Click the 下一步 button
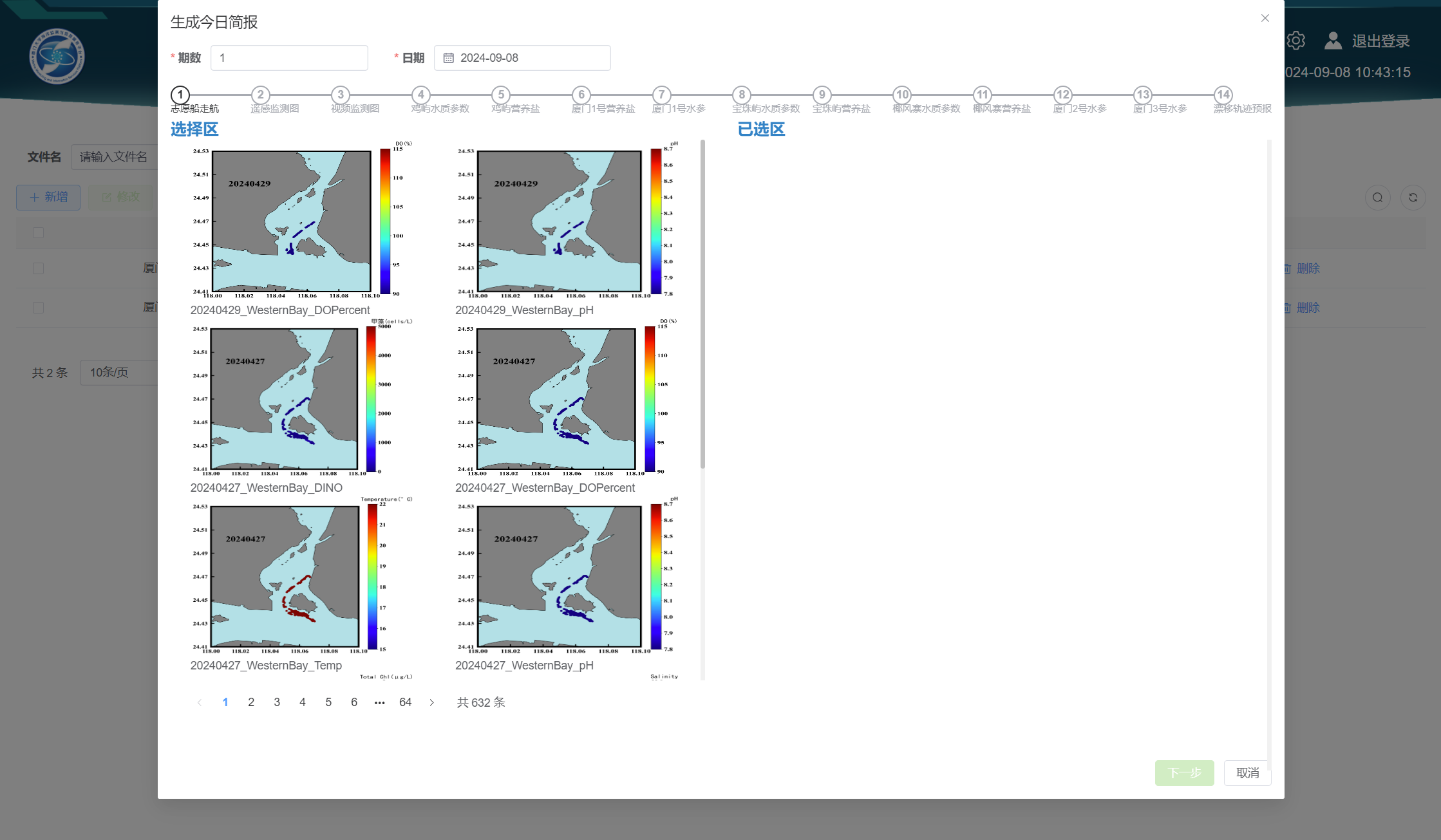Image resolution: width=1441 pixels, height=840 pixels. tap(1184, 773)
